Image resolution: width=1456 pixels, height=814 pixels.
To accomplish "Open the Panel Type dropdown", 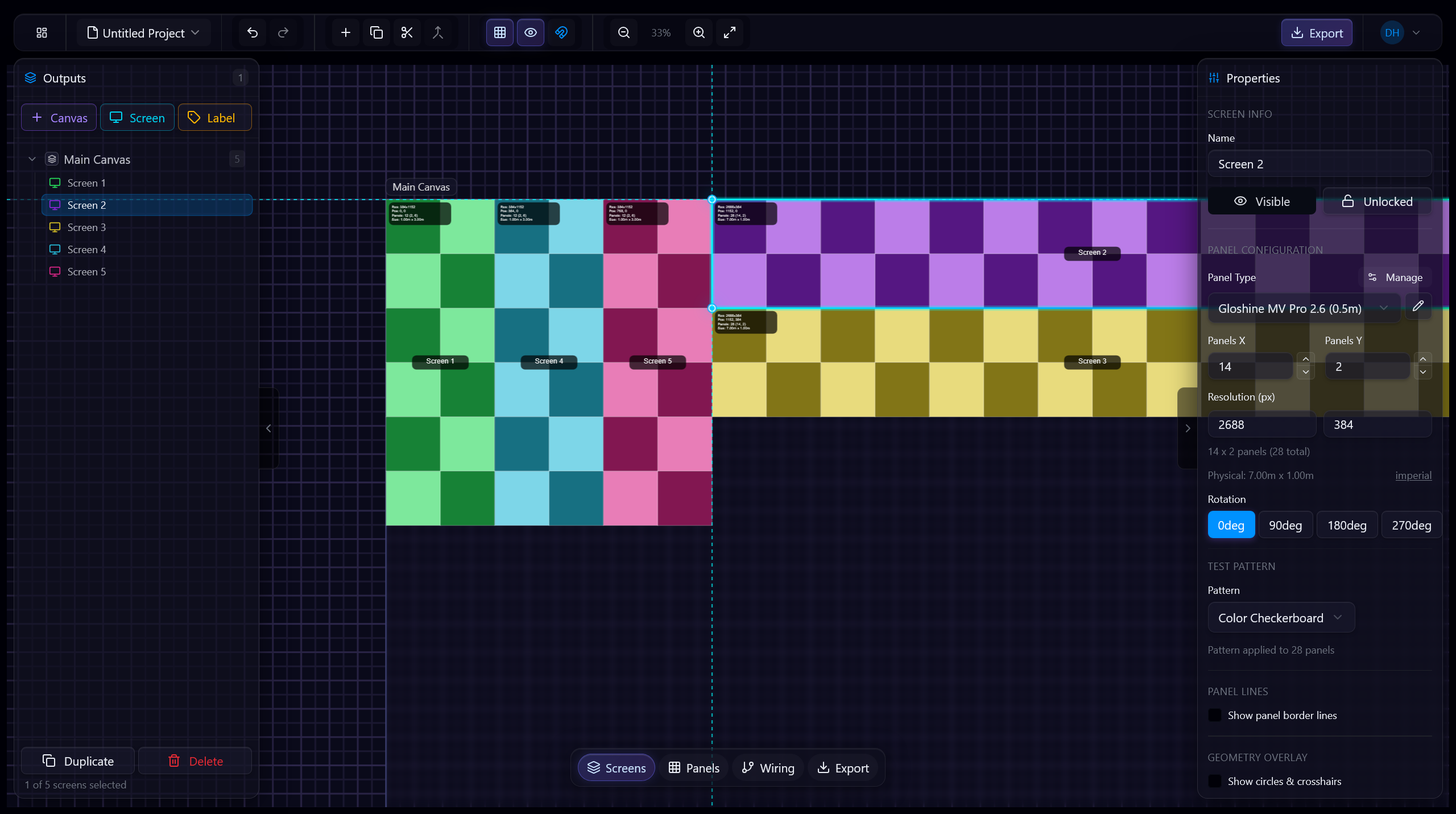I will click(x=1302, y=308).
